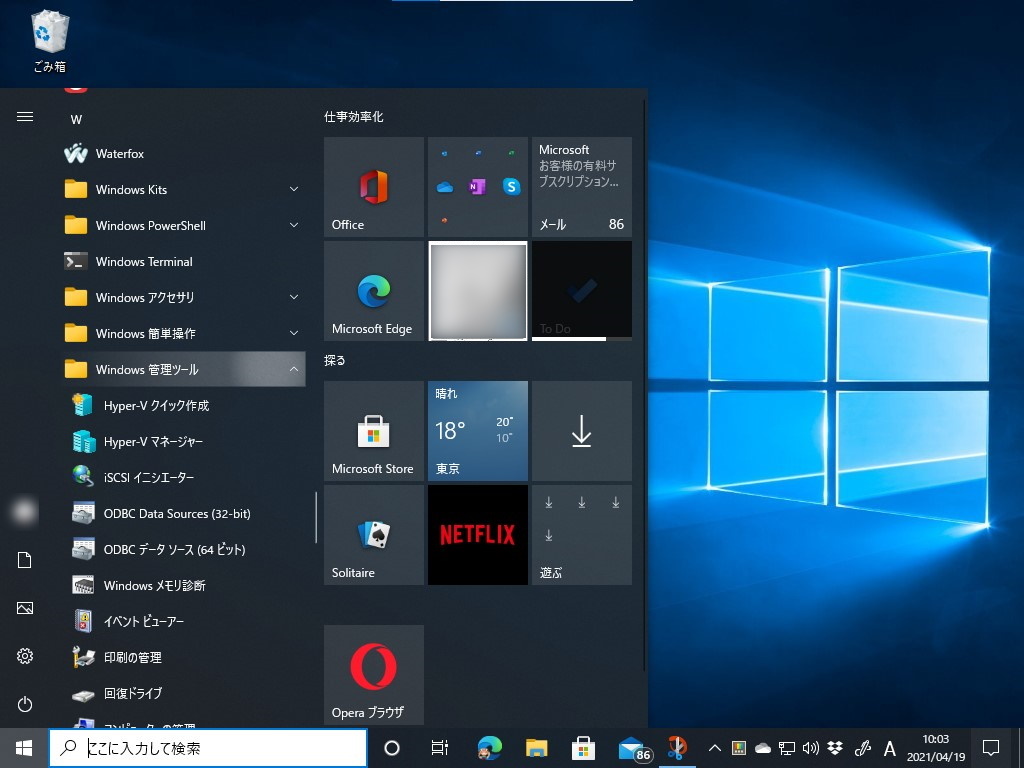Launch the Opera ブラウザ tile
1024x768 pixels.
(373, 674)
